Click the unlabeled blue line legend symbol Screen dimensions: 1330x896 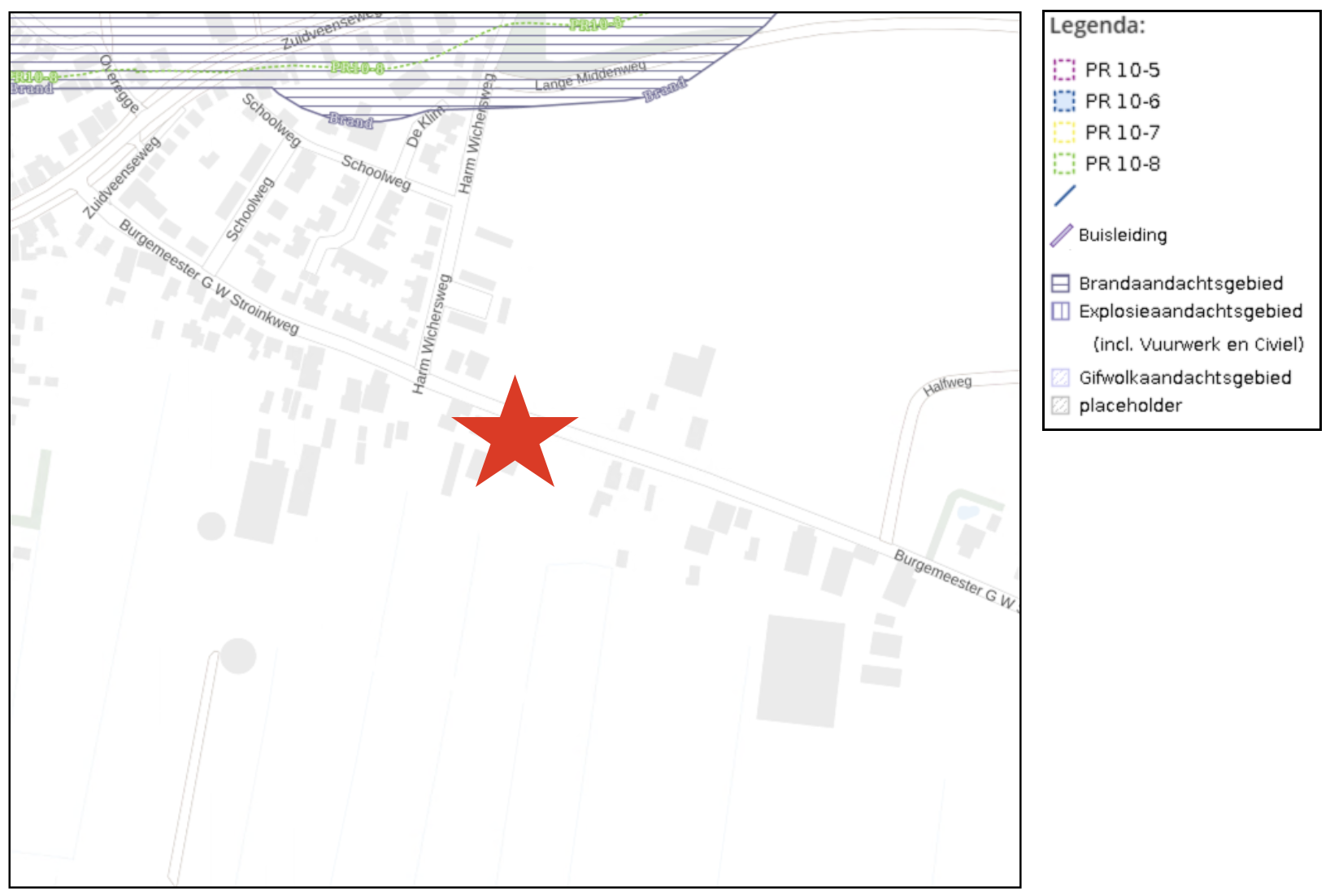(x=1064, y=195)
